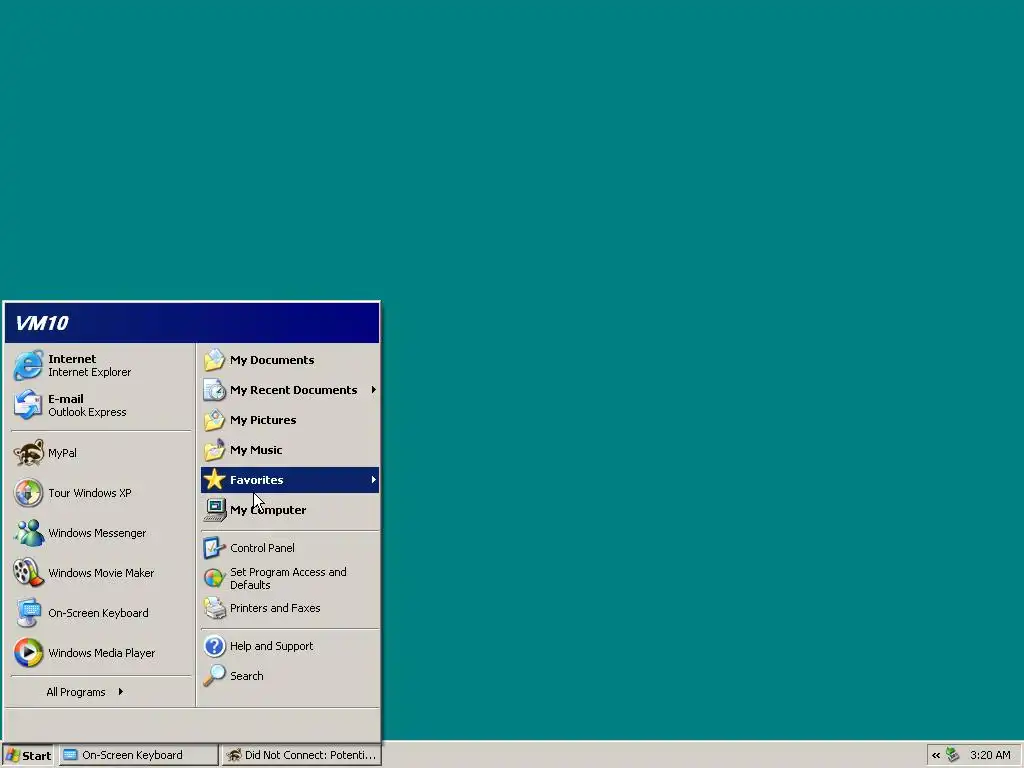The width and height of the screenshot is (1024, 768).
Task: Open Windows Movie Maker film reel icon
Action: 28,573
